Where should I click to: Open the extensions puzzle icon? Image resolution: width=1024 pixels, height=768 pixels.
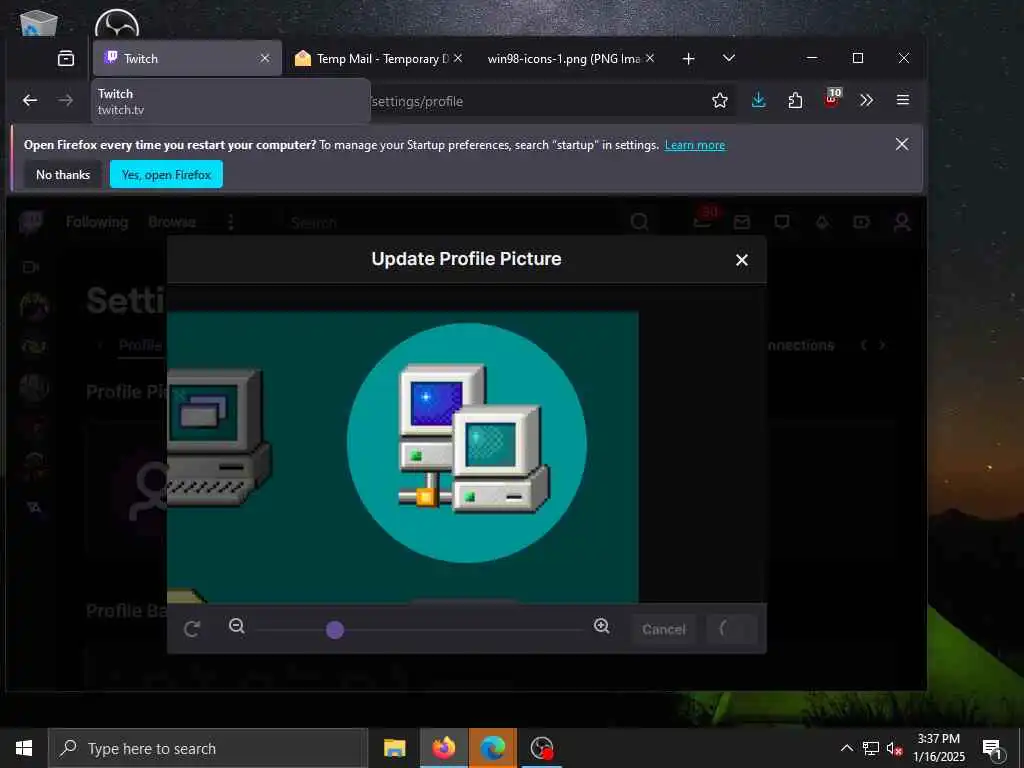[x=795, y=100]
